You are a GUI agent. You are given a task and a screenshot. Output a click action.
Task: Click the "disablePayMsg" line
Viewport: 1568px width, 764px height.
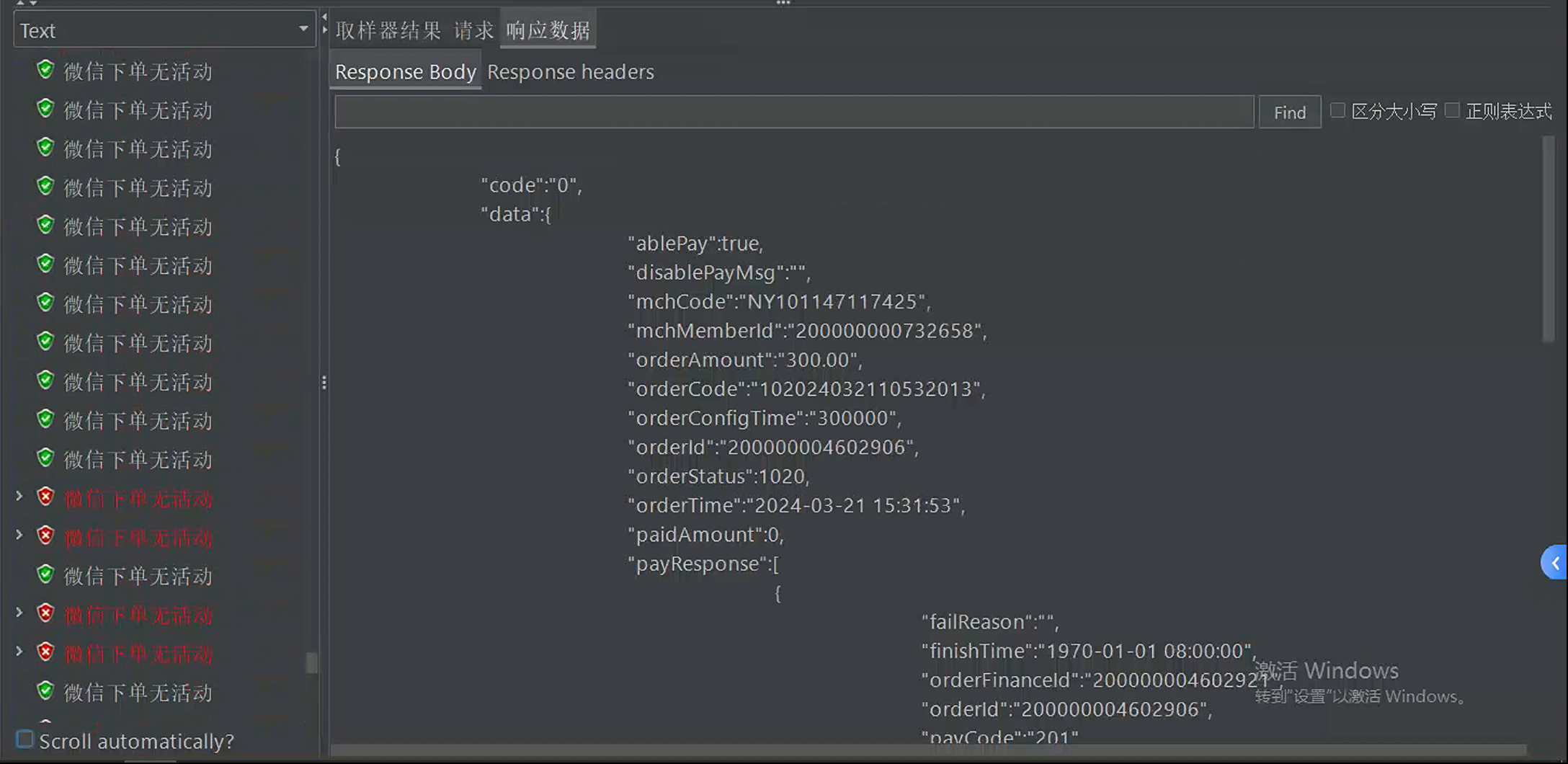pos(719,272)
